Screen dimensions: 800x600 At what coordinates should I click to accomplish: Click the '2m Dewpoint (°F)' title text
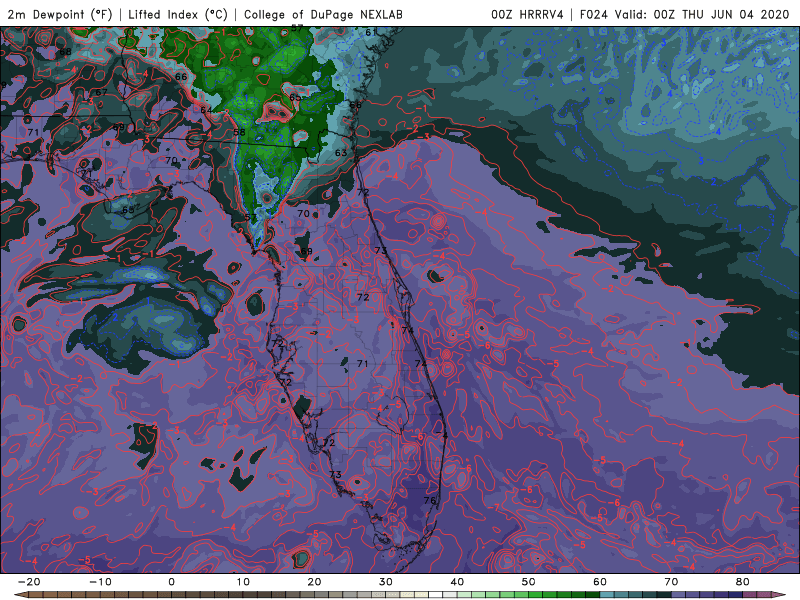tap(60, 15)
